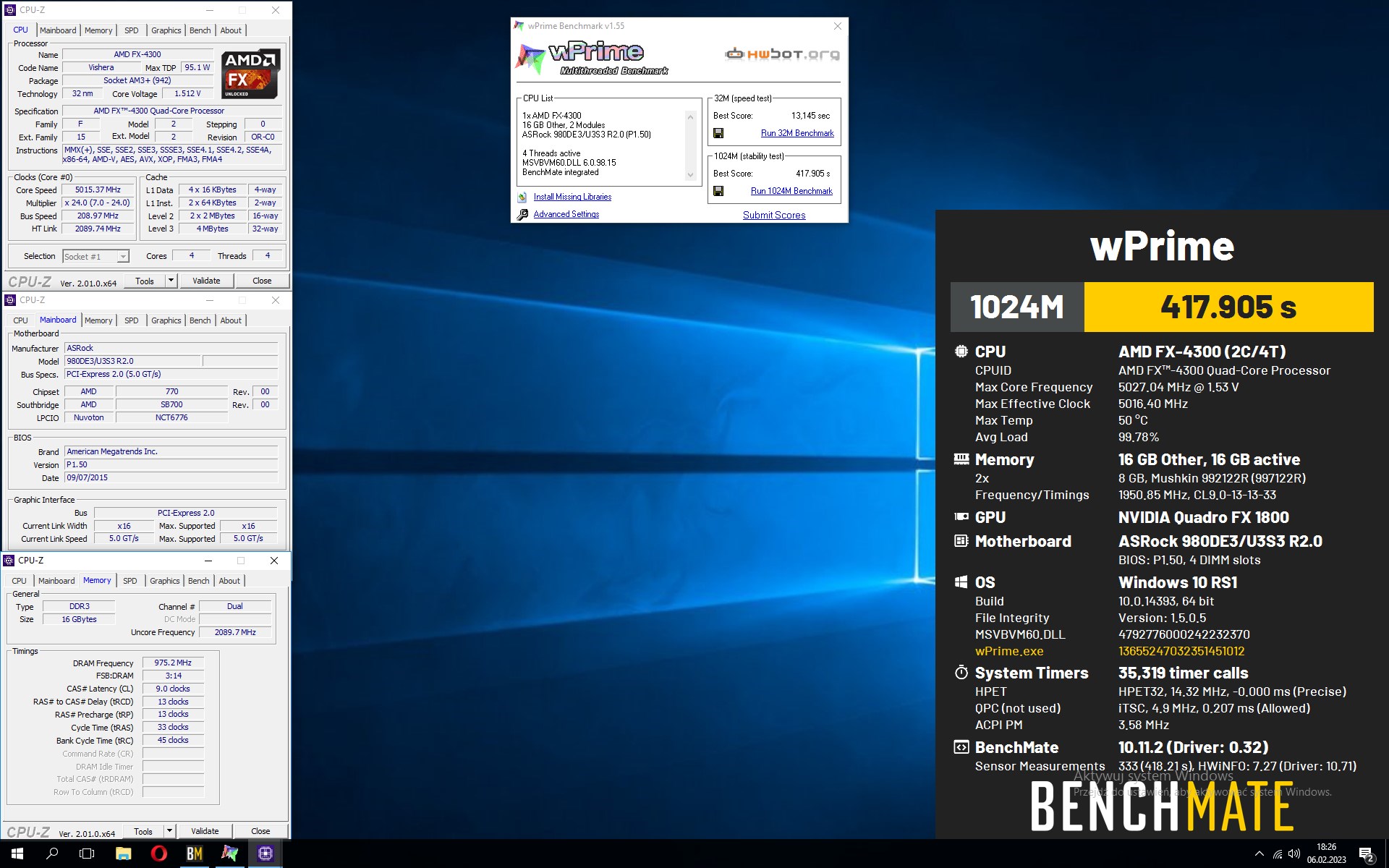The height and width of the screenshot is (868, 1389).
Task: Click Run 32M Benchmark link
Action: click(797, 133)
